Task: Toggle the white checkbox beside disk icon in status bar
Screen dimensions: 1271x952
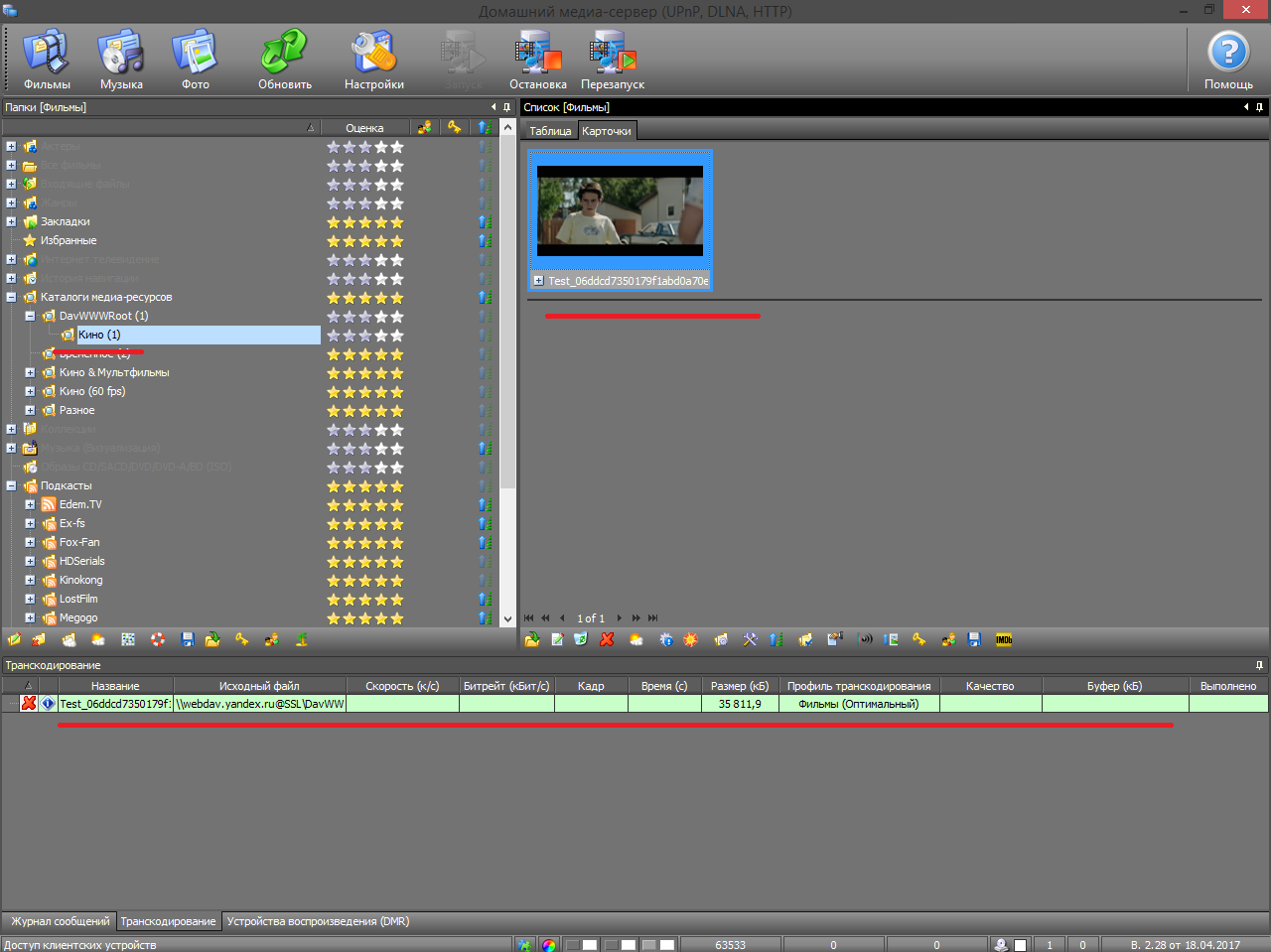Action: click(1020, 945)
